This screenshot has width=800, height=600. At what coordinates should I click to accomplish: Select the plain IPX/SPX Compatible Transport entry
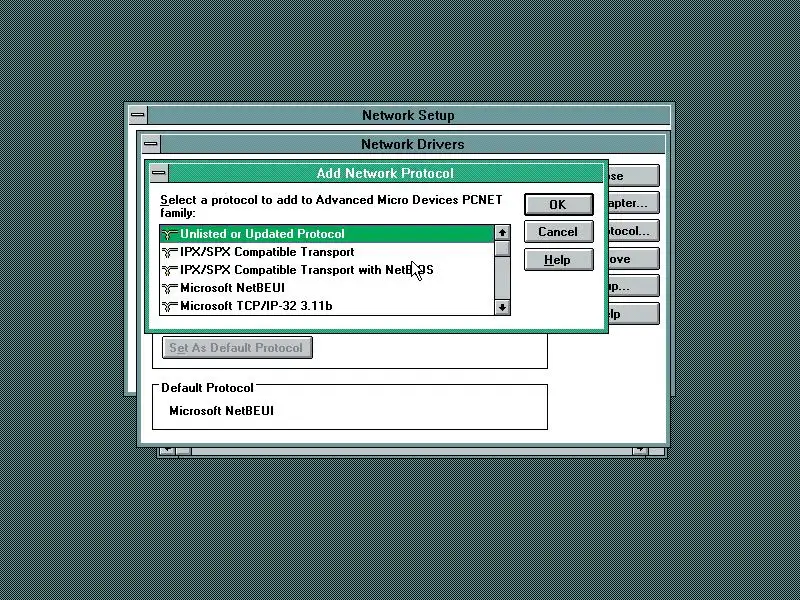(327, 252)
